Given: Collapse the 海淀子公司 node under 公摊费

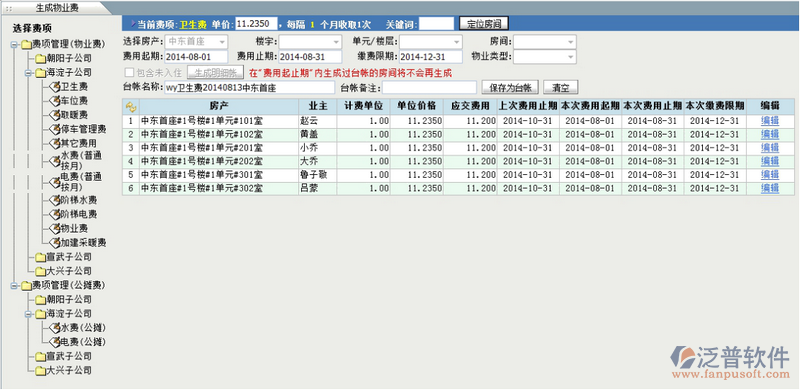Looking at the screenshot, I should point(28,314).
